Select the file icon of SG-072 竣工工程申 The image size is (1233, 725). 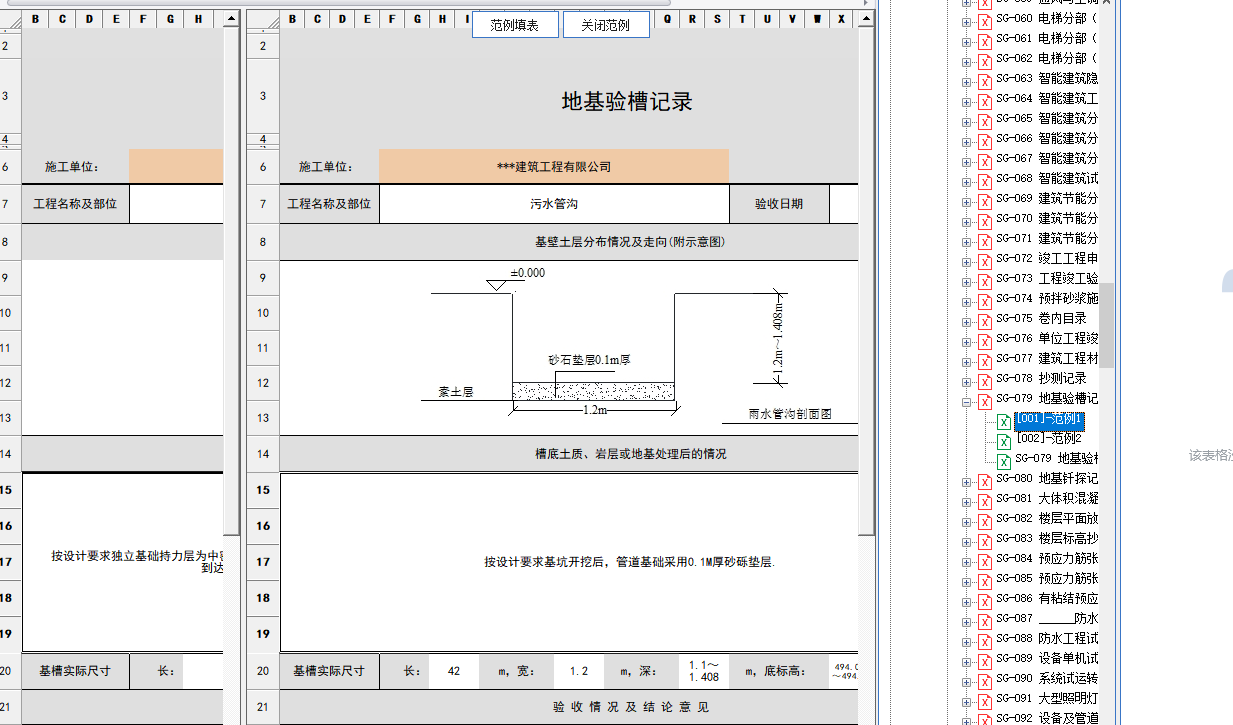tap(984, 261)
